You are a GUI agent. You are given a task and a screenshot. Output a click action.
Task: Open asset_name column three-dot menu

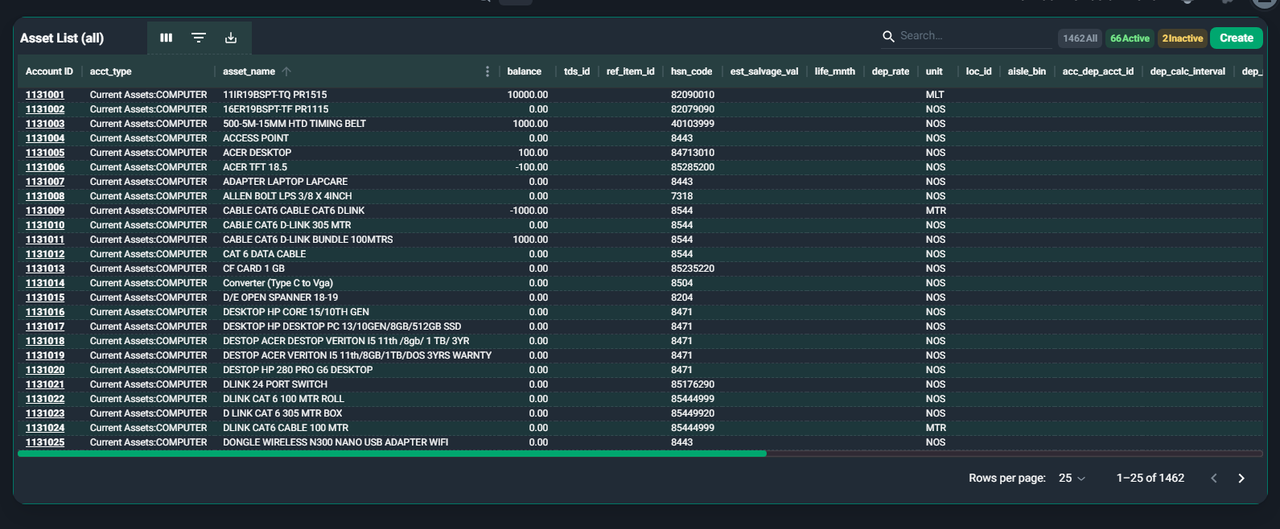tap(488, 72)
